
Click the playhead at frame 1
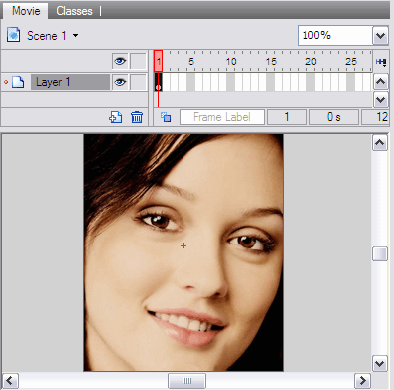(x=158, y=61)
